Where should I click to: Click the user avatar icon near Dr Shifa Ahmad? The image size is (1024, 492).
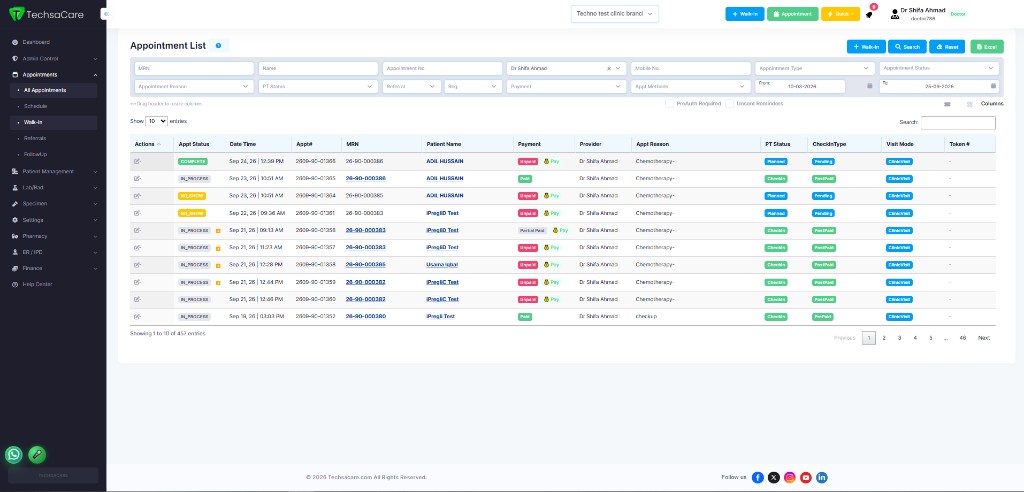[895, 14]
